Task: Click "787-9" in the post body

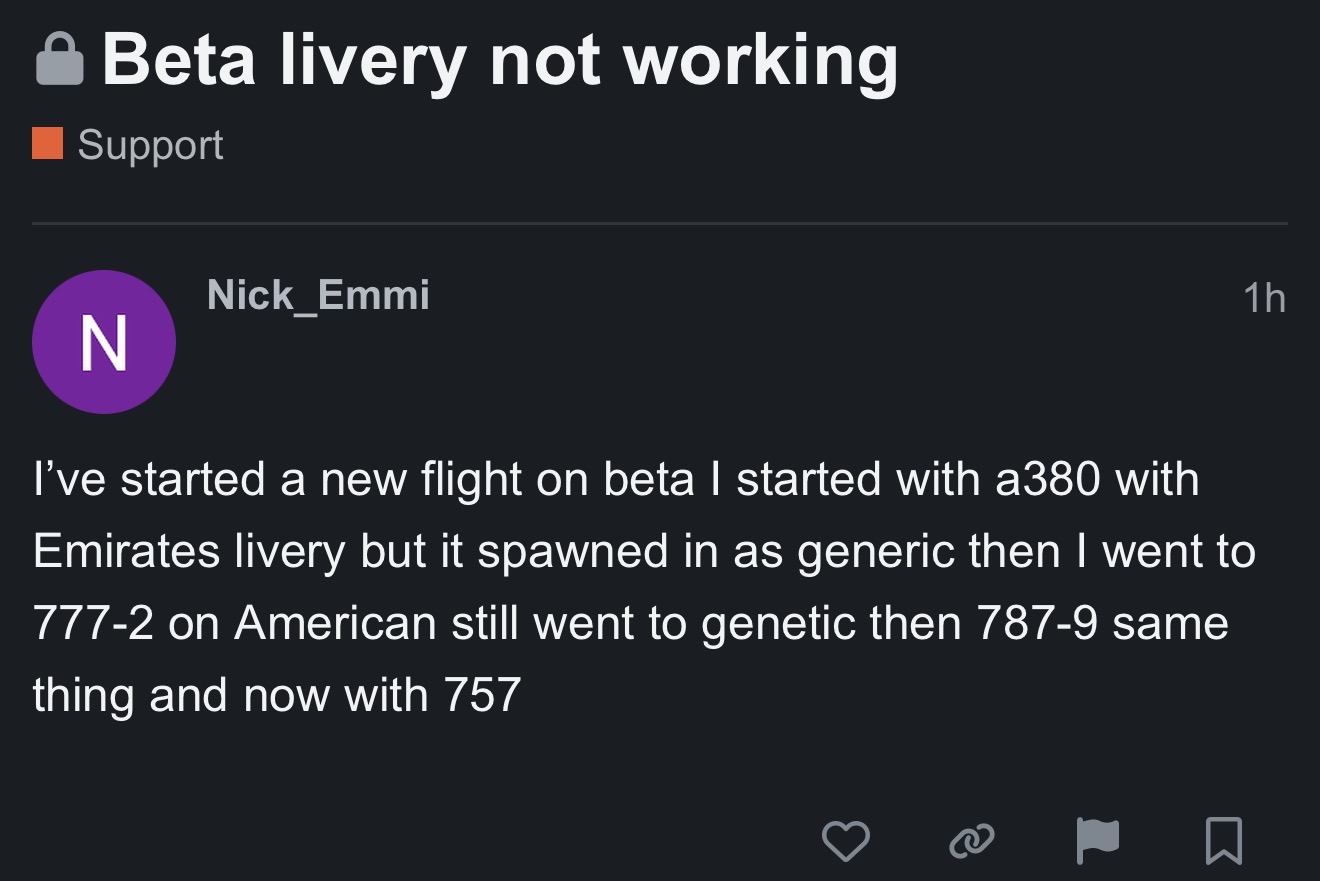Action: 1037,623
